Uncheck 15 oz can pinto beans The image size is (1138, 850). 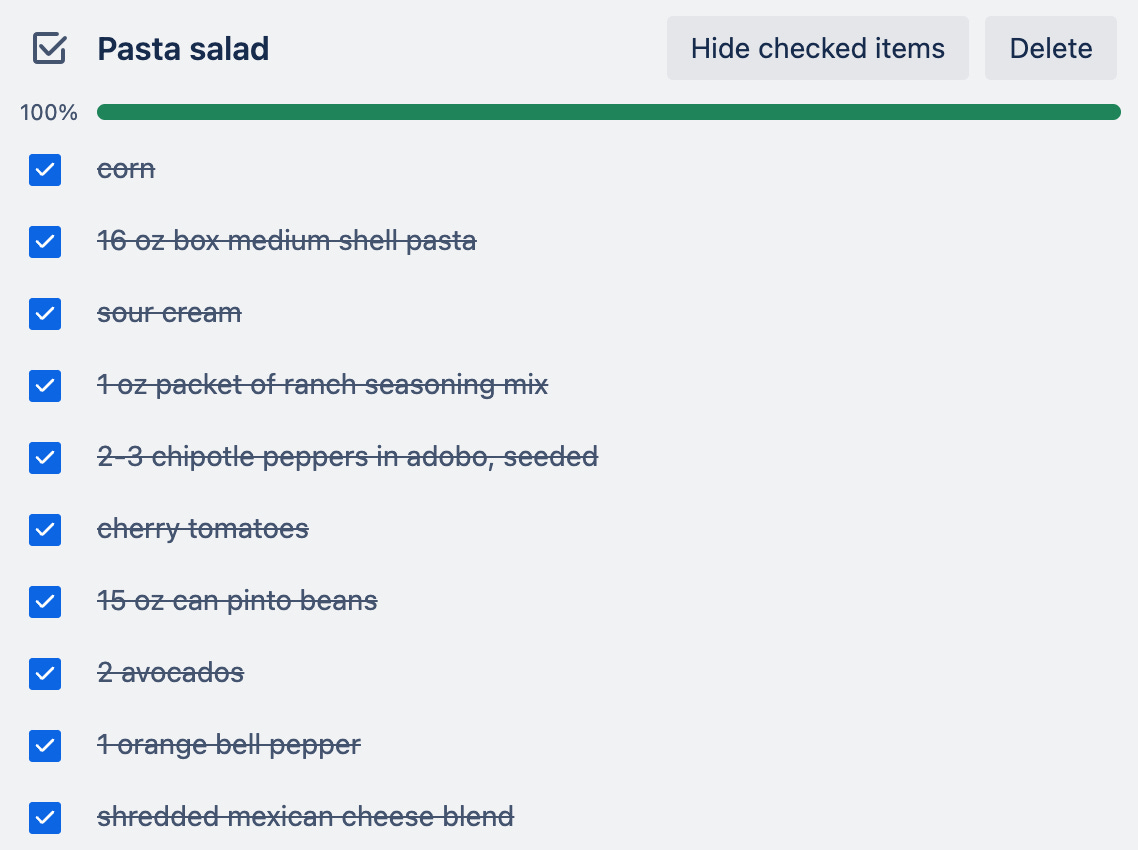point(45,602)
